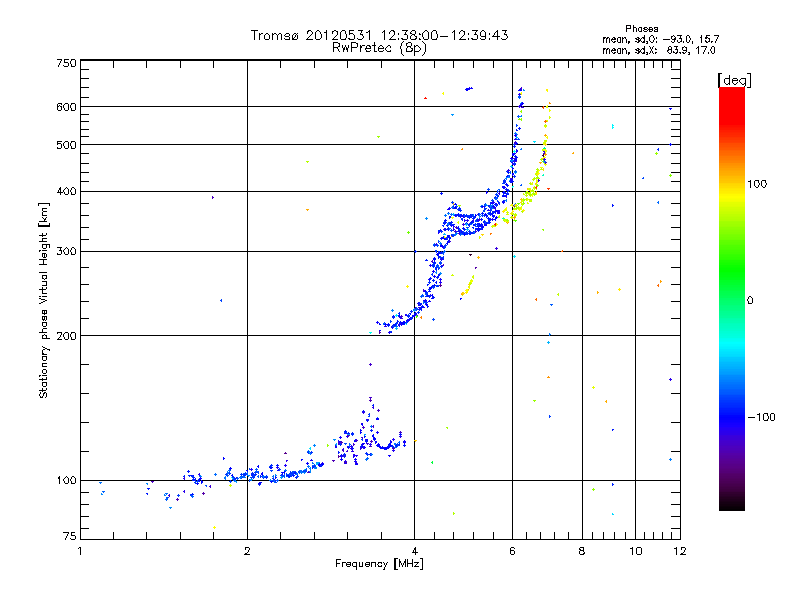Click the '2' x-axis tick label
This screenshot has width=800, height=600.
(x=247, y=551)
